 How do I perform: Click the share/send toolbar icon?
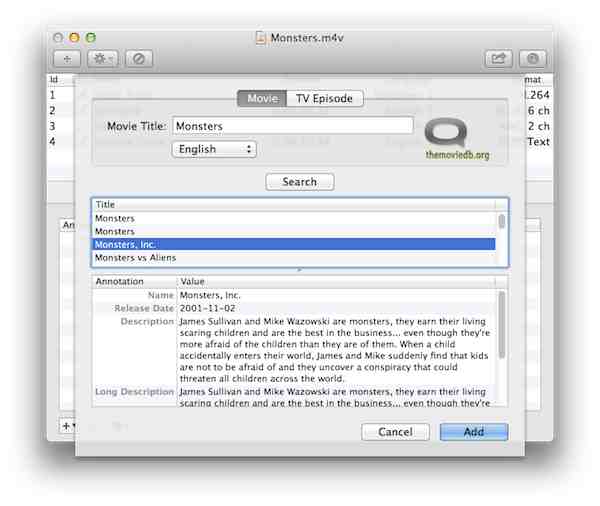point(499,59)
